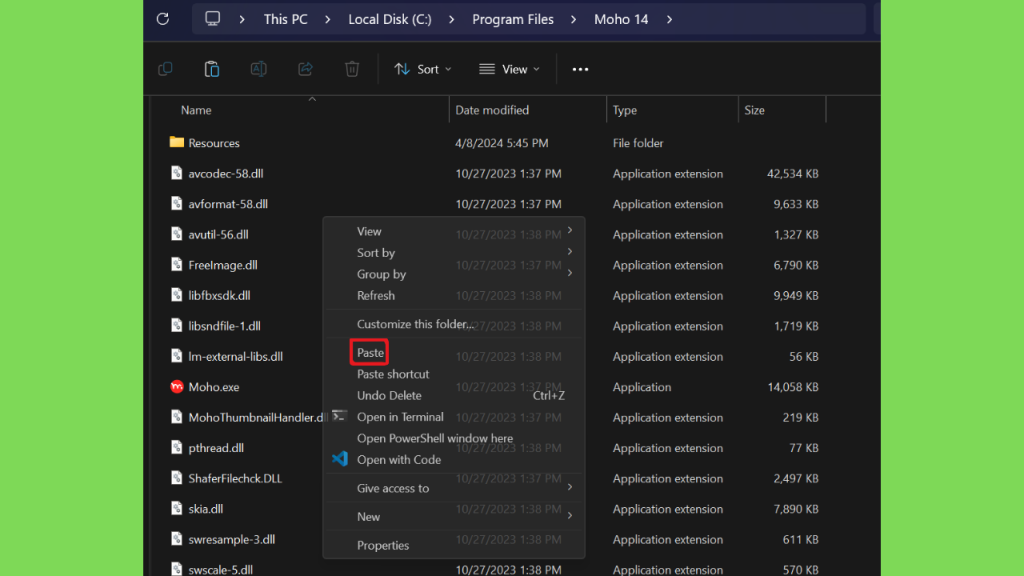Image resolution: width=1024 pixels, height=576 pixels.
Task: Click the Refresh icon beside the address bar
Action: coord(163,19)
